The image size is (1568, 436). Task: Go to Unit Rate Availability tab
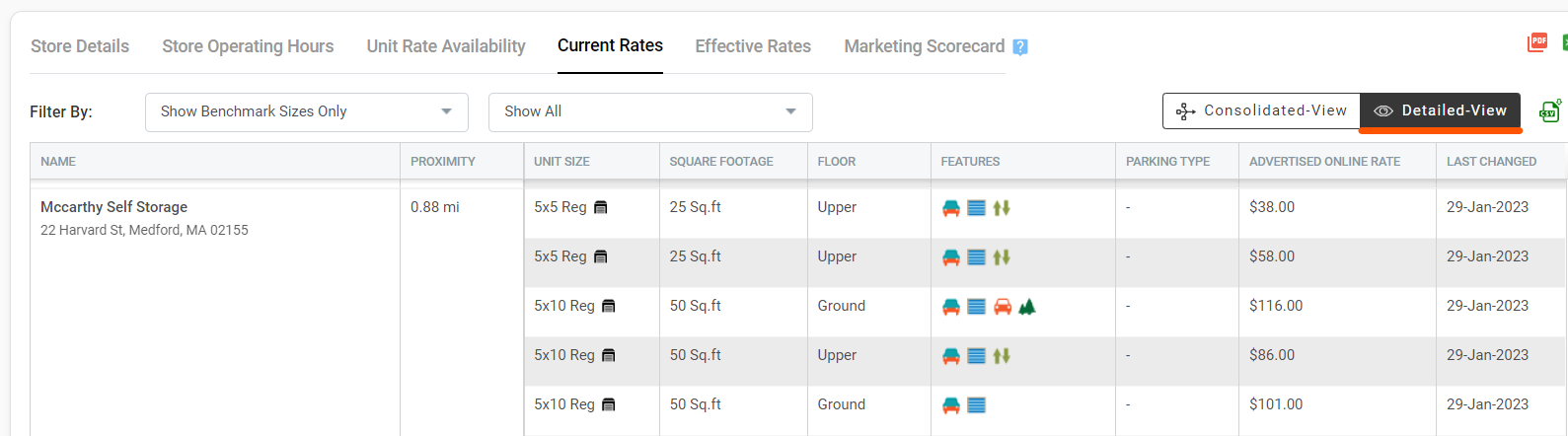coord(446,46)
